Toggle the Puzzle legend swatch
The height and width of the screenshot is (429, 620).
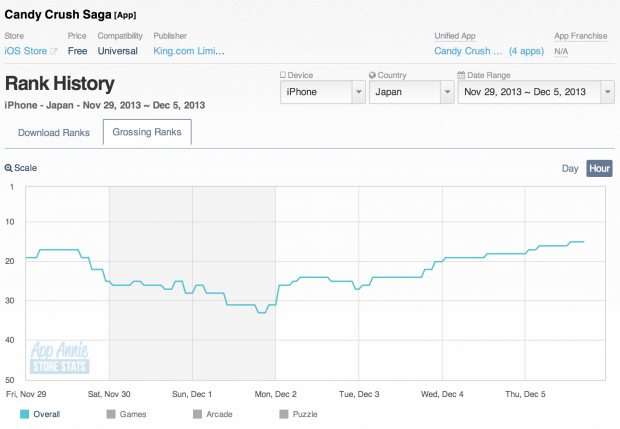point(284,414)
